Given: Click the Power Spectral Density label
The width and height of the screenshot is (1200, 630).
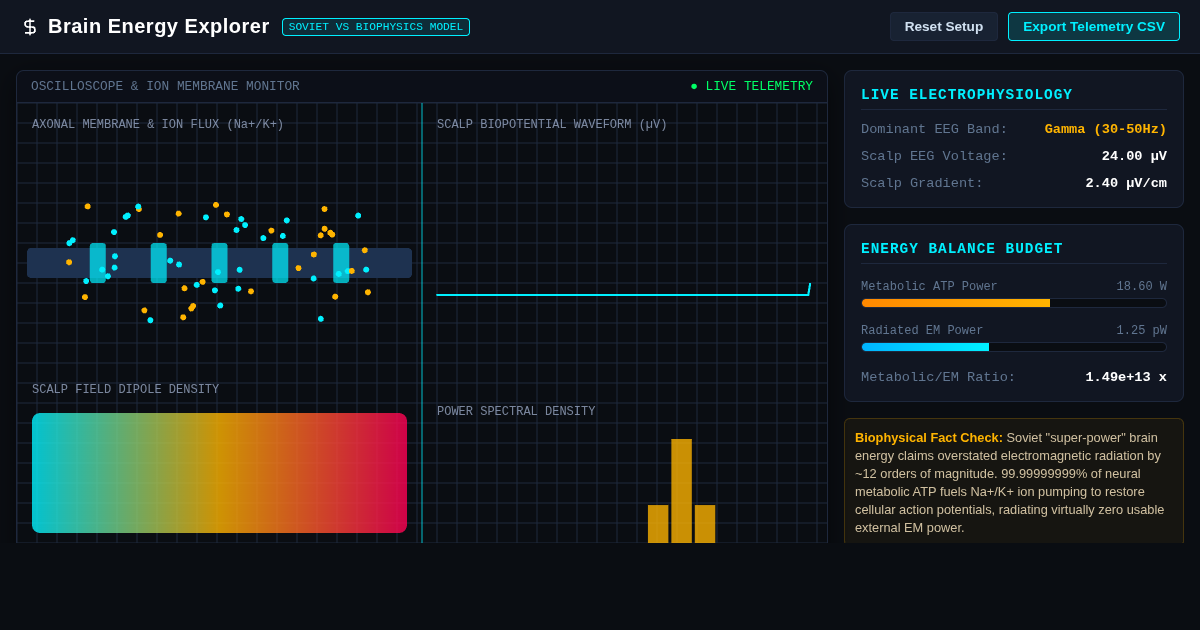Looking at the screenshot, I should (516, 412).
